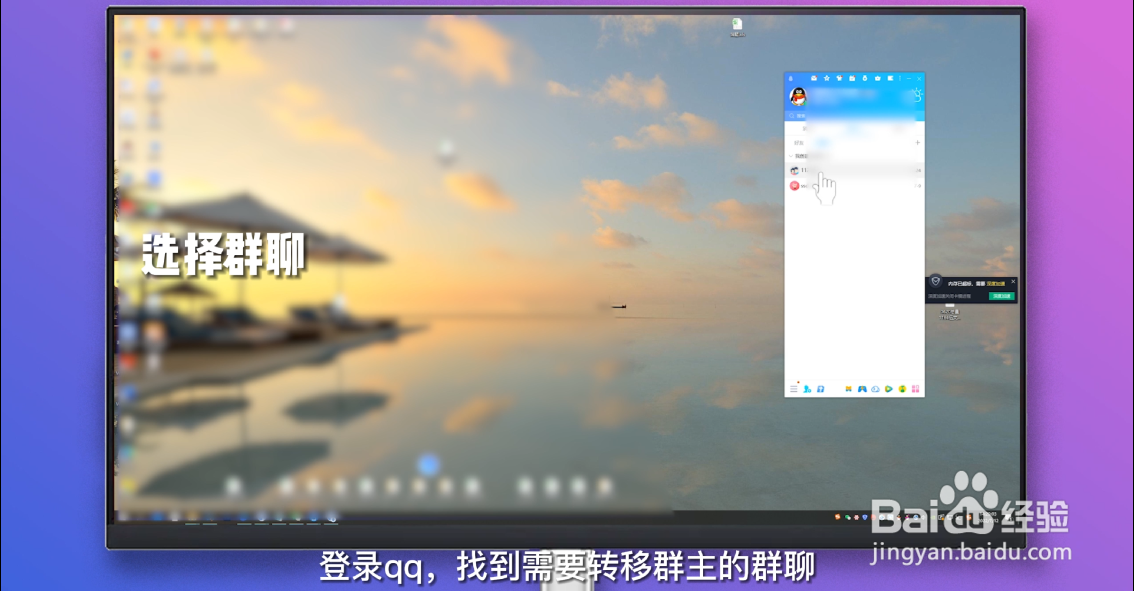Launch Game Center gamepad icon at the bottom
Screen dimensions: 1134x591
tap(862, 389)
